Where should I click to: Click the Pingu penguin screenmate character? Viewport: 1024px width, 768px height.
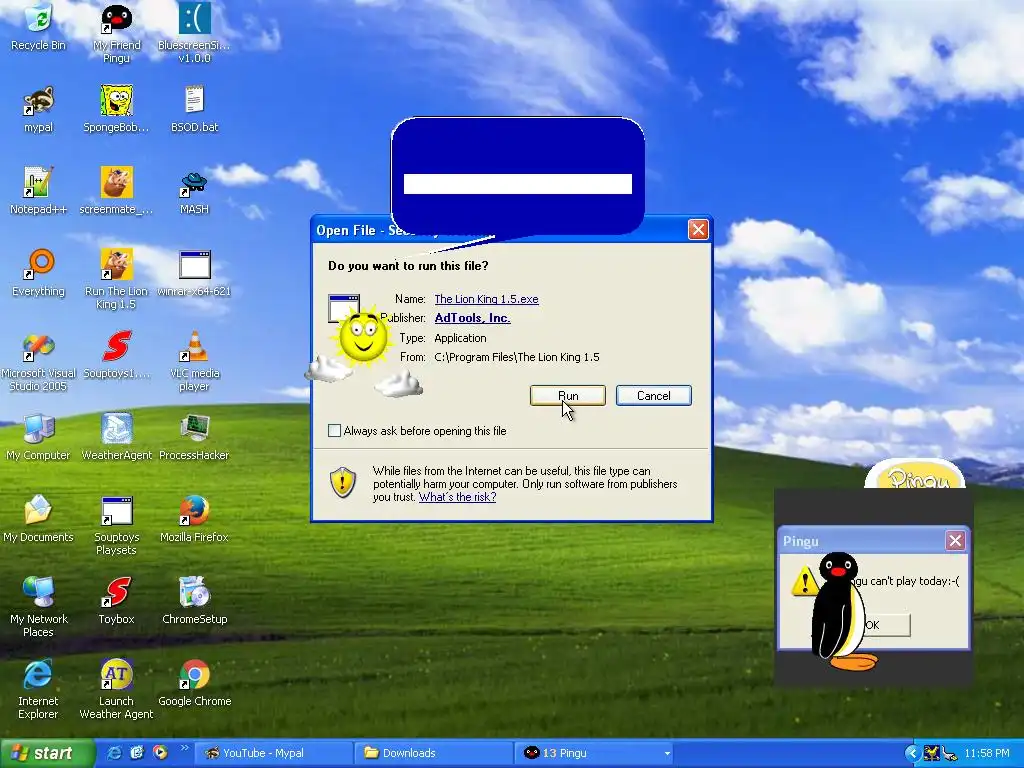[839, 611]
